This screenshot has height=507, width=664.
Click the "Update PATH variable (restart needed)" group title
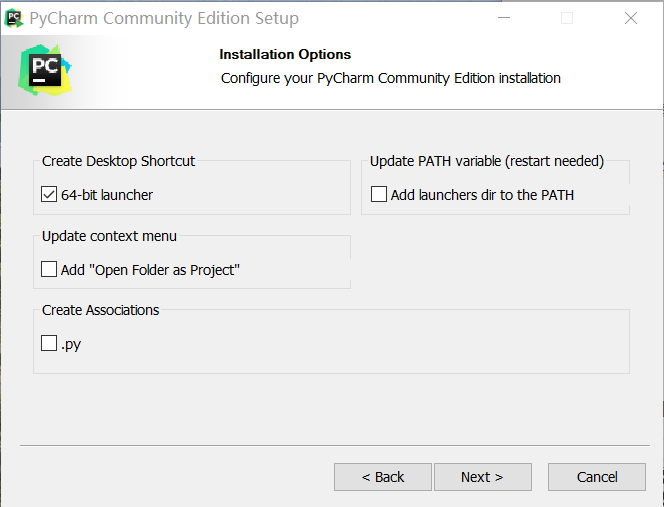tap(487, 161)
